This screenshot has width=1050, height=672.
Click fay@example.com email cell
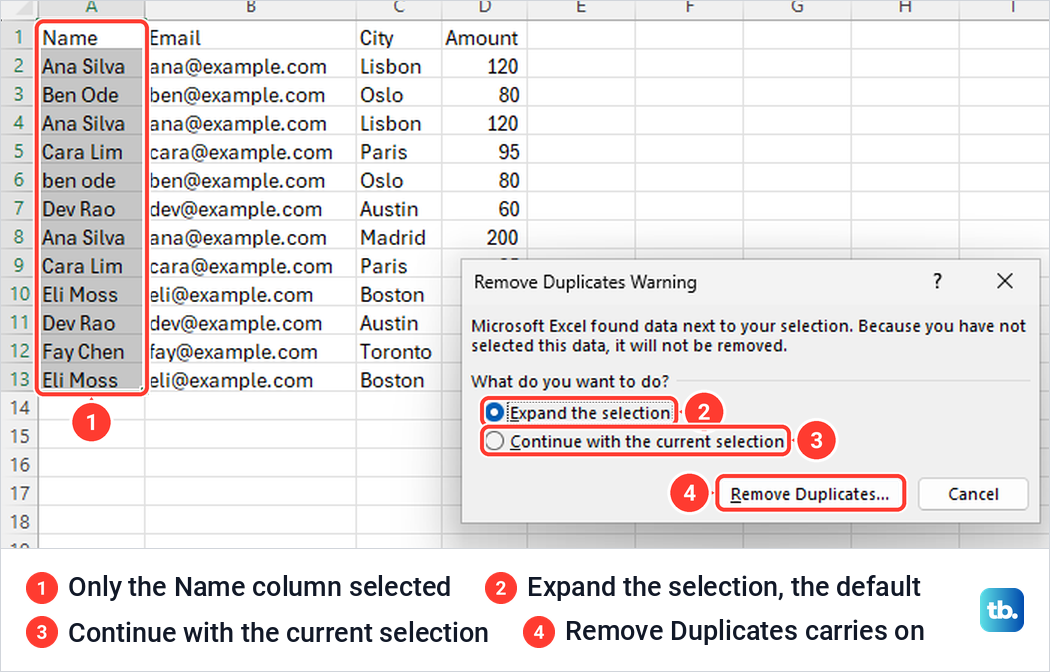(x=250, y=351)
